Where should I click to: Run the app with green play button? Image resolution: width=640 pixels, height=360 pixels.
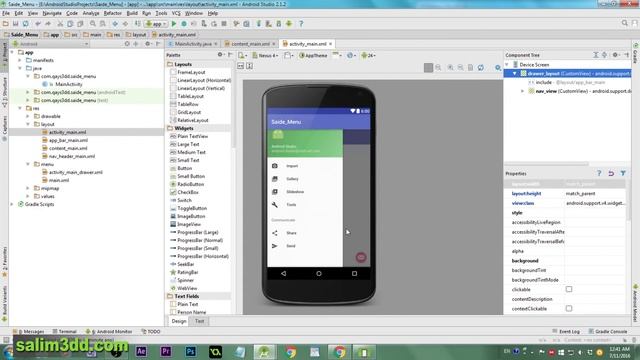click(174, 24)
